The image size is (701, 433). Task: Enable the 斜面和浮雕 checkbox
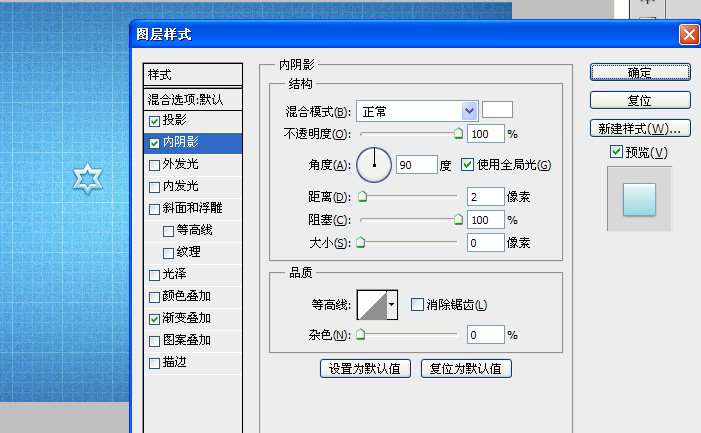pyautogui.click(x=154, y=209)
